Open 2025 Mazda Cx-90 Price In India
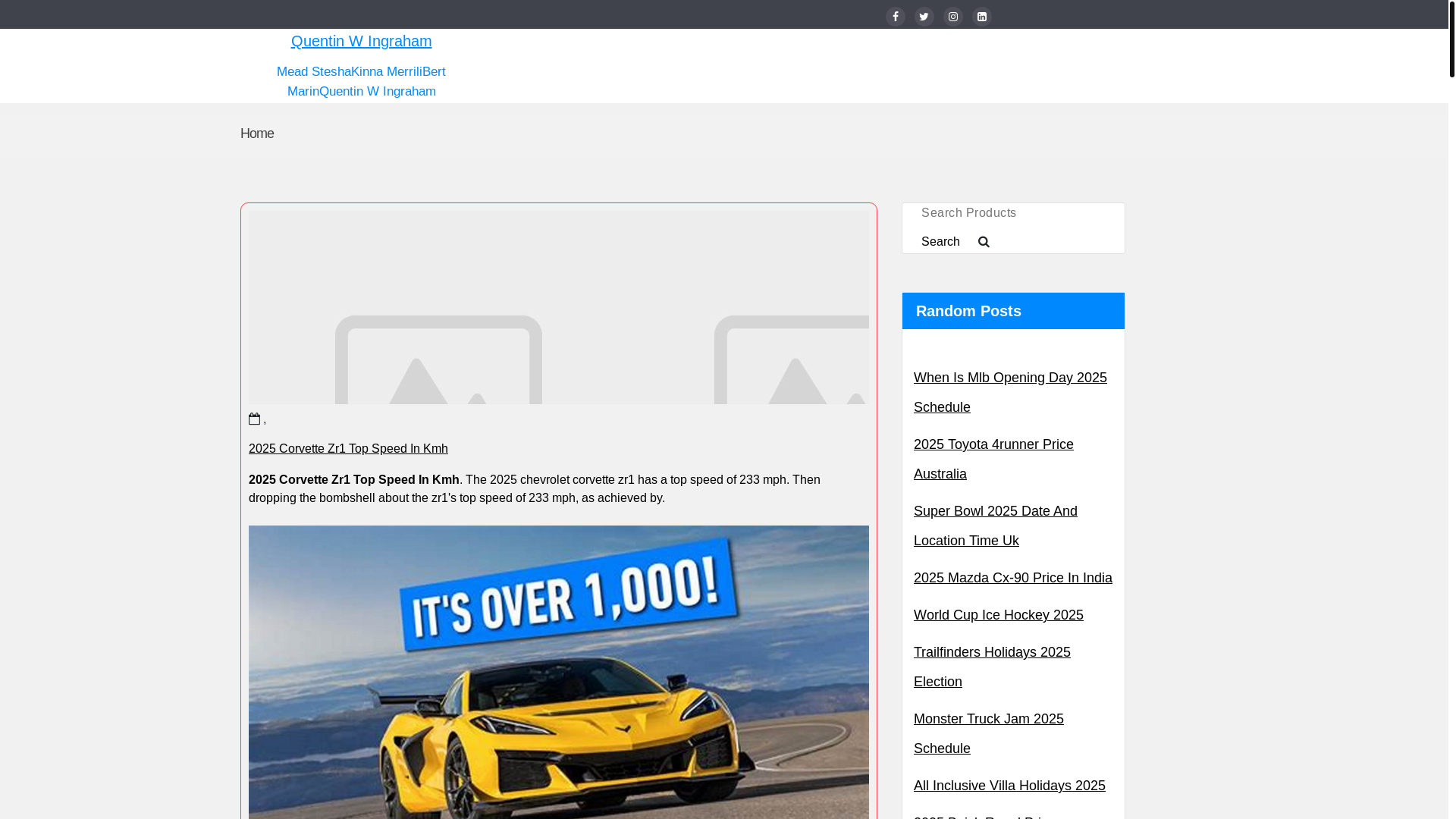 1013,578
